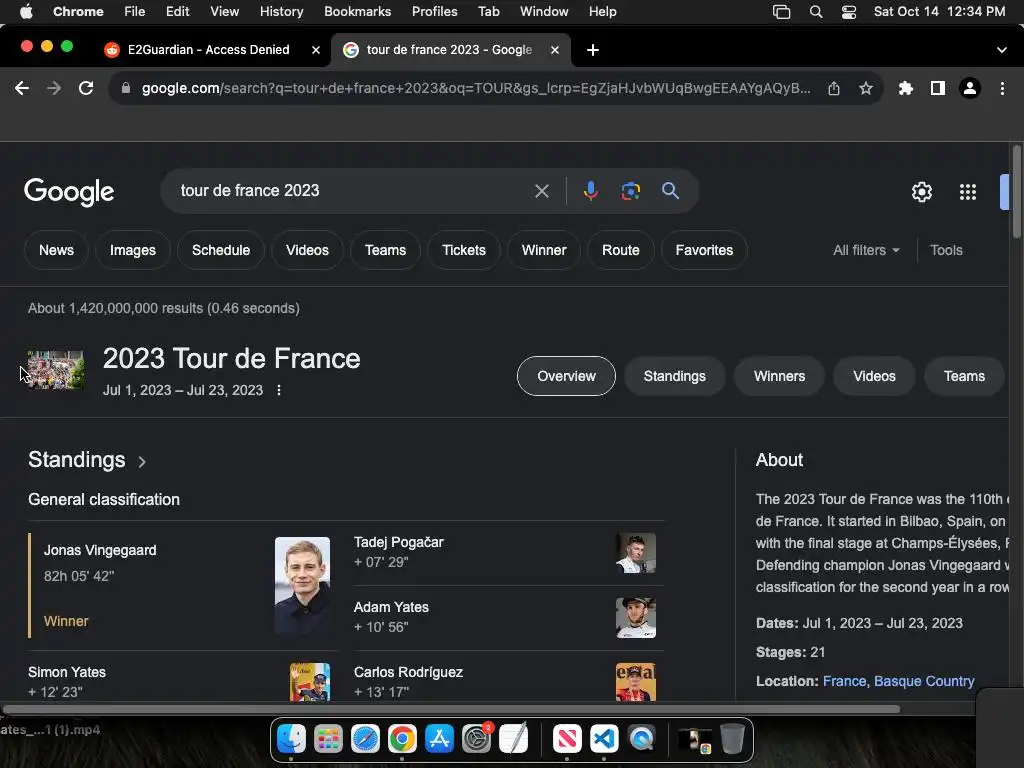This screenshot has width=1024, height=768.
Task: Expand the Standings section chevron
Action: pyautogui.click(x=142, y=462)
